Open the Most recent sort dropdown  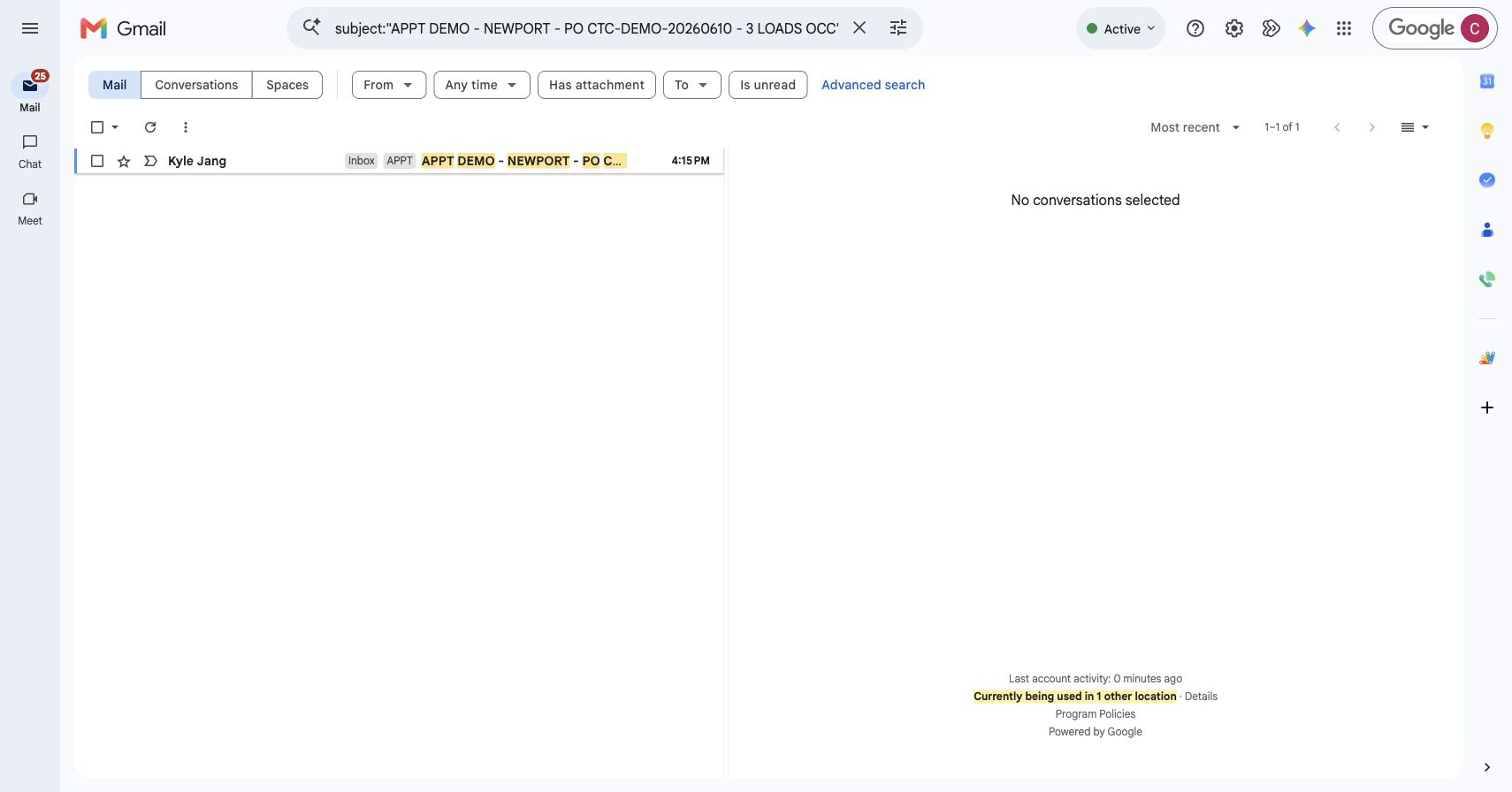(x=1195, y=127)
